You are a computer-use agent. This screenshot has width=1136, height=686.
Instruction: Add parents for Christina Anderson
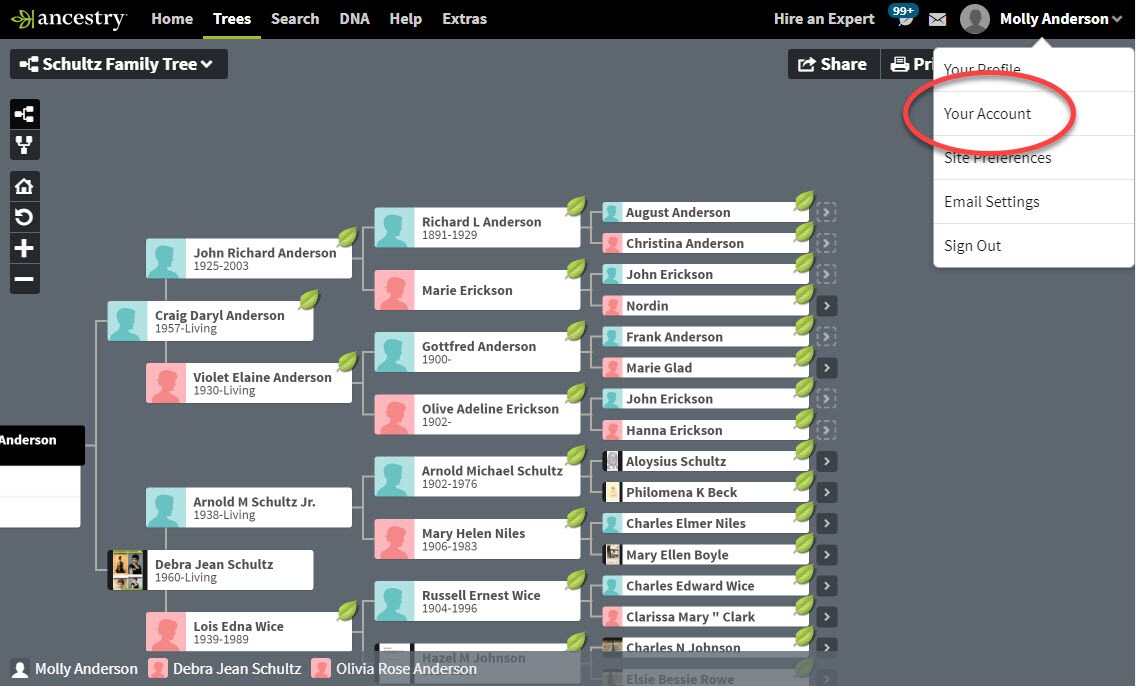point(826,243)
